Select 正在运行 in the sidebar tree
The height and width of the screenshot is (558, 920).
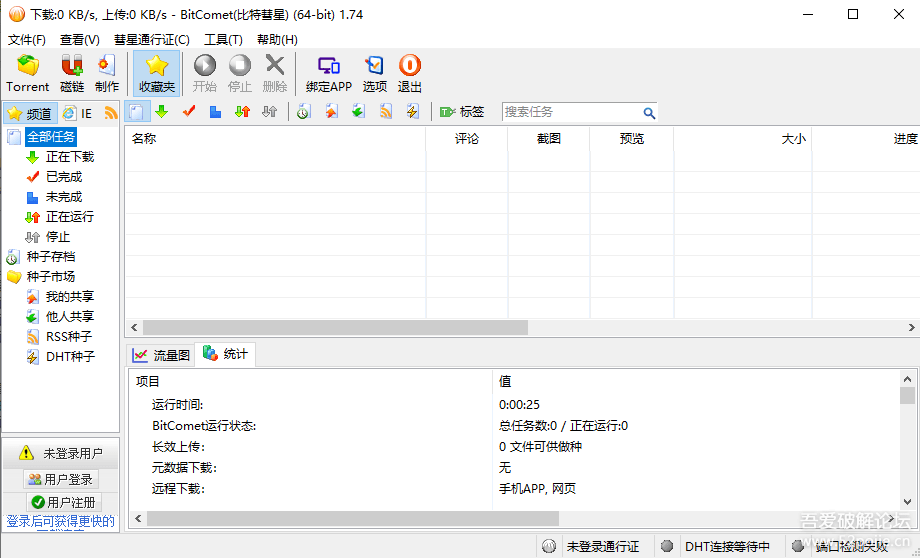pyautogui.click(x=70, y=217)
